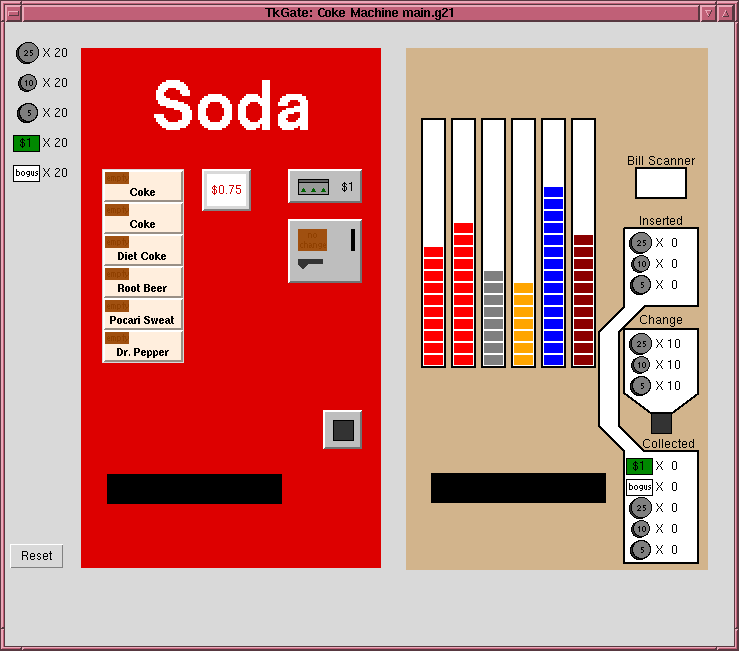Viewport: 739px width, 651px height.
Task: Click the $1 bill icon under Collected
Action: point(639,466)
